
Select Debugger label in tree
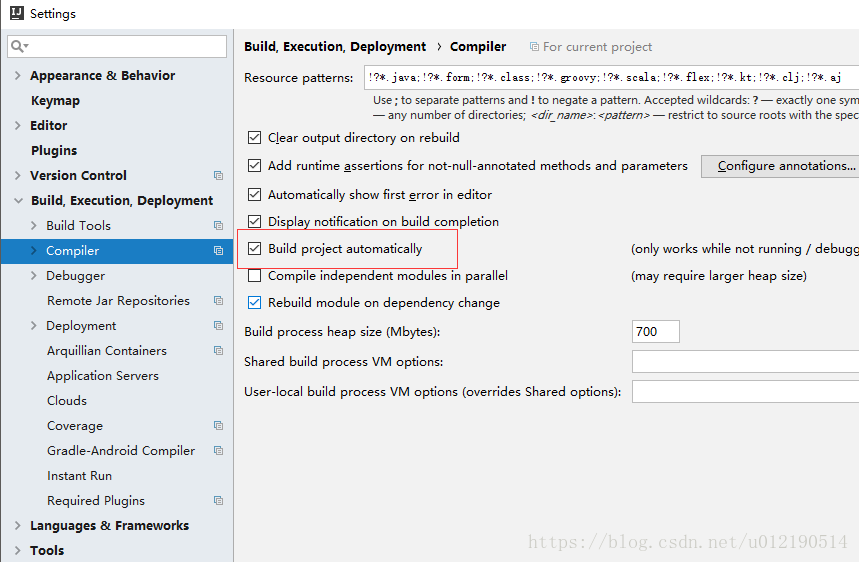pyautogui.click(x=76, y=276)
